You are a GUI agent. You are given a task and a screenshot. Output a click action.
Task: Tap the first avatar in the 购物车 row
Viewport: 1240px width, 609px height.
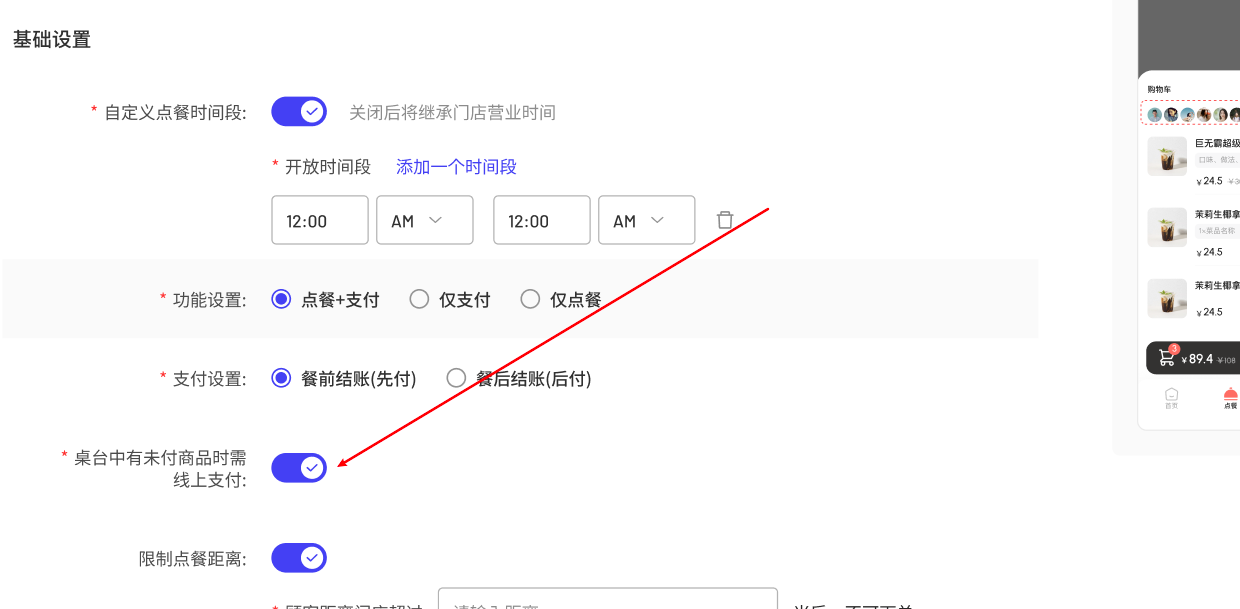pyautogui.click(x=1155, y=115)
